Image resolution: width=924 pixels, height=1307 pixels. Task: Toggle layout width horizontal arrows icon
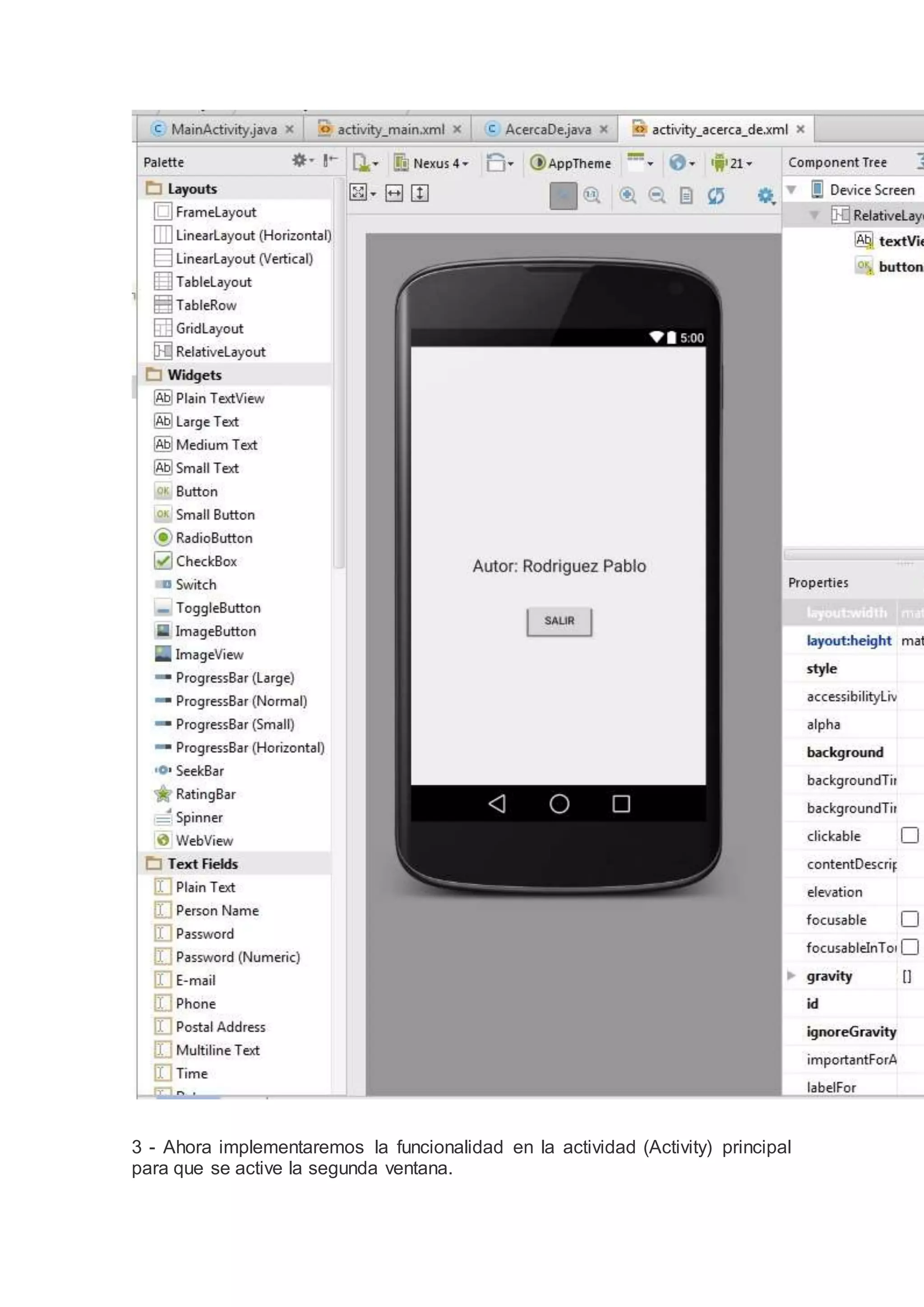click(x=394, y=194)
